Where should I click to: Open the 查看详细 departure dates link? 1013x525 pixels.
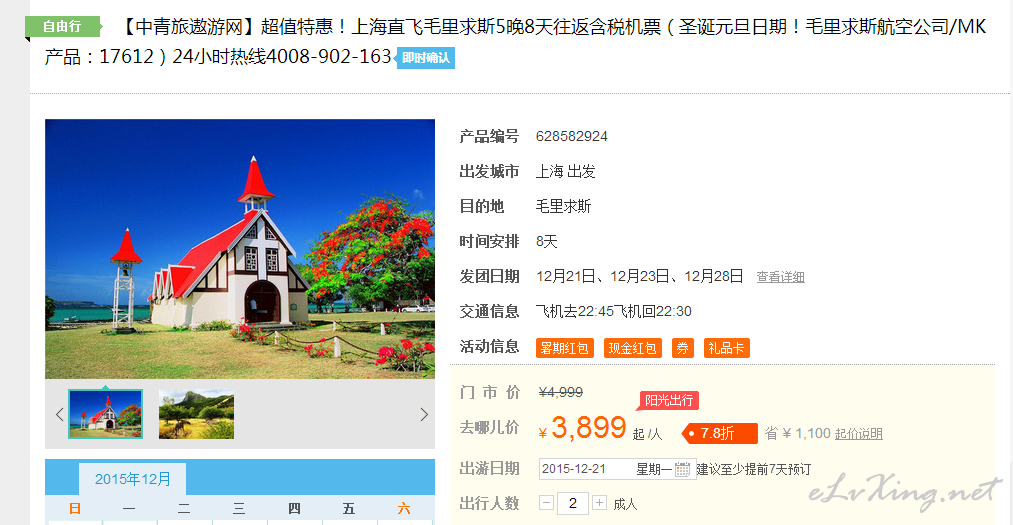tap(780, 277)
